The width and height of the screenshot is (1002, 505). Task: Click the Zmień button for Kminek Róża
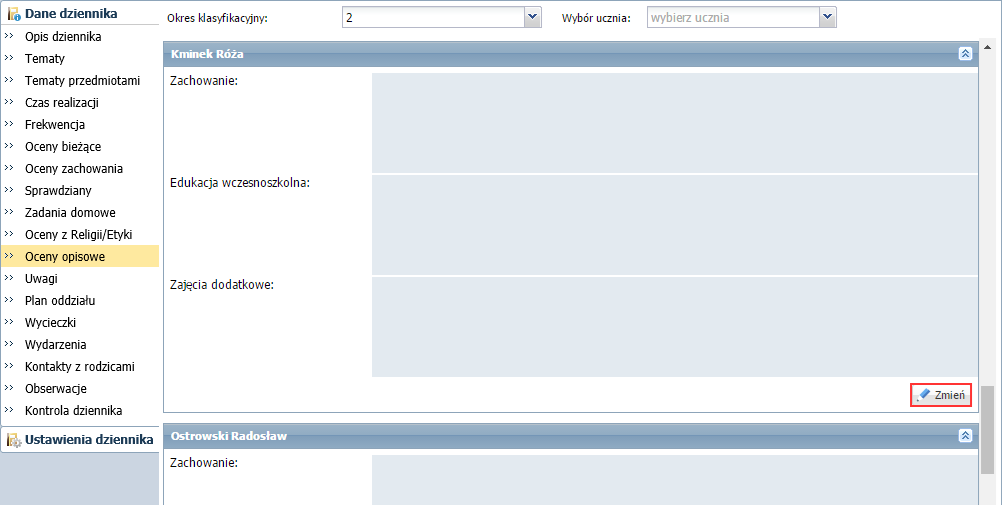click(x=941, y=395)
